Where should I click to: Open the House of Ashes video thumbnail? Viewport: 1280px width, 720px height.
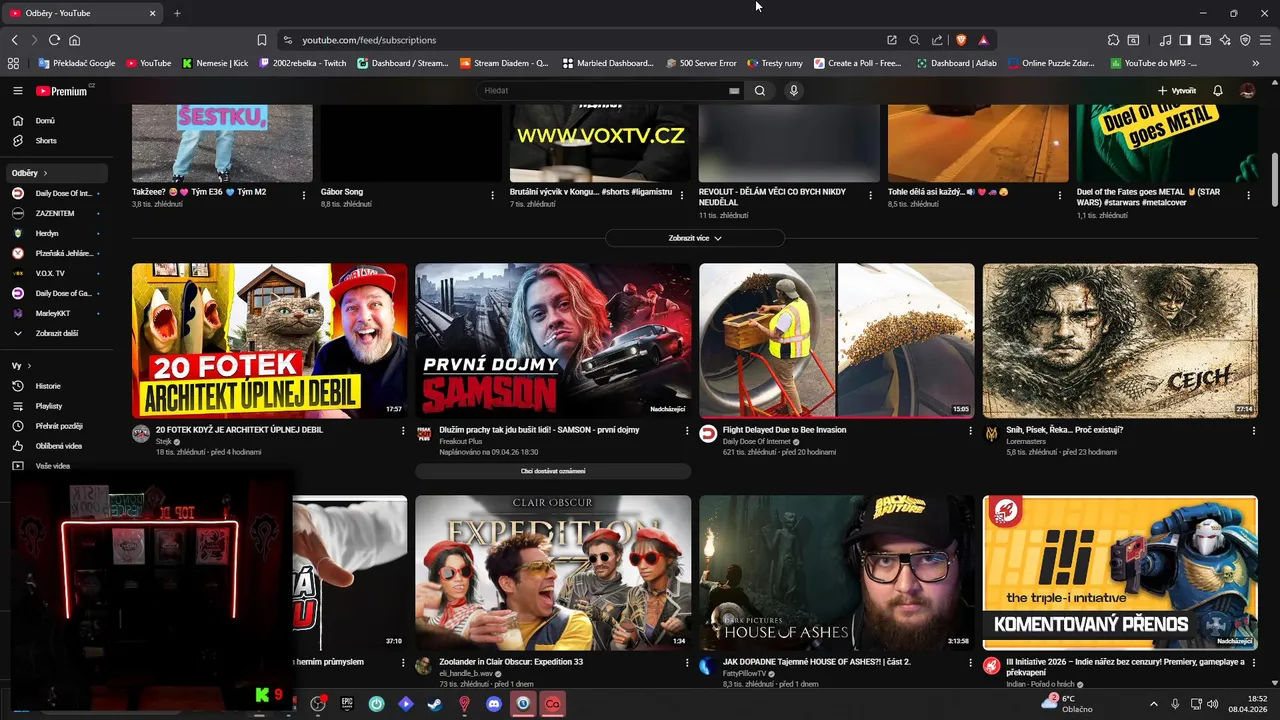pos(837,573)
